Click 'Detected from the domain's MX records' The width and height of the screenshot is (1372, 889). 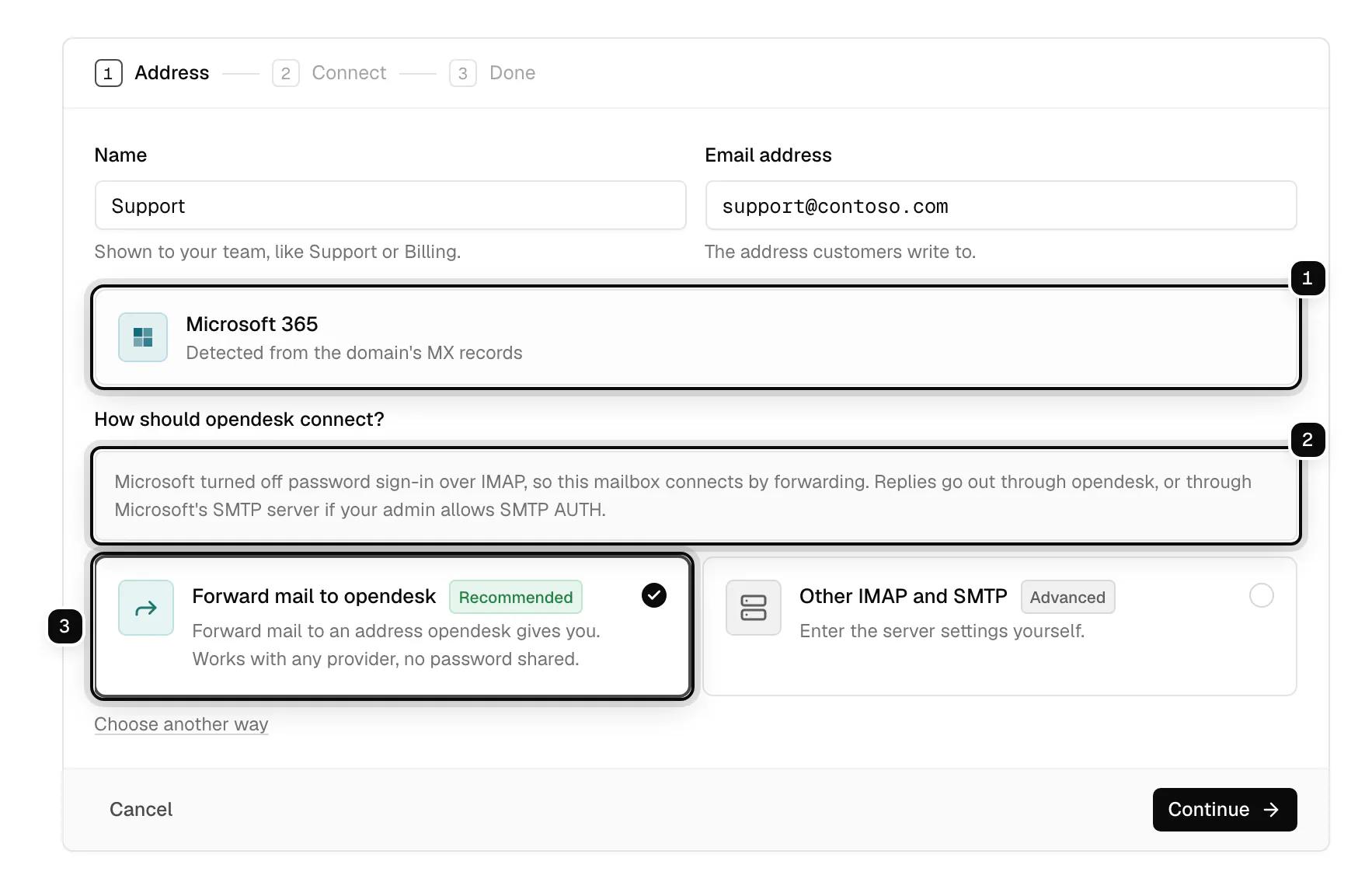(x=354, y=353)
